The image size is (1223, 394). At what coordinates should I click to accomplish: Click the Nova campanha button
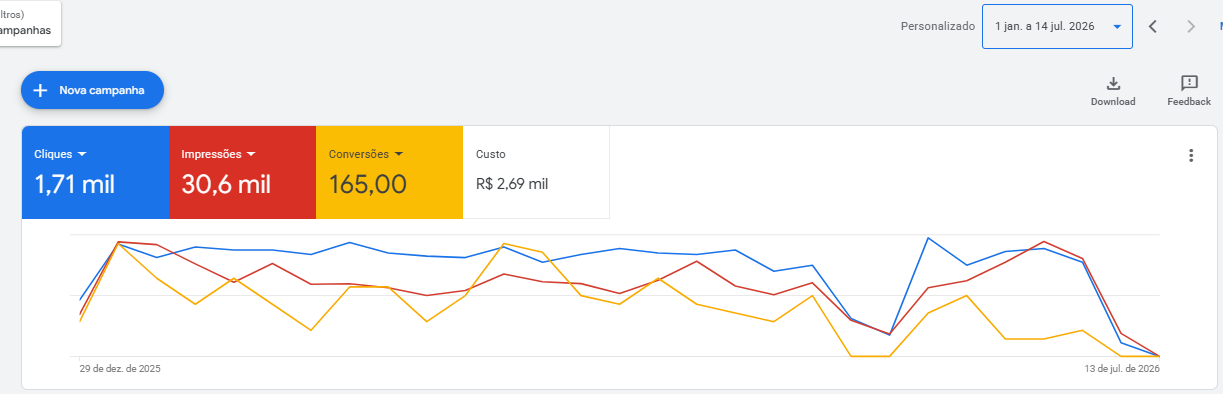point(92,90)
